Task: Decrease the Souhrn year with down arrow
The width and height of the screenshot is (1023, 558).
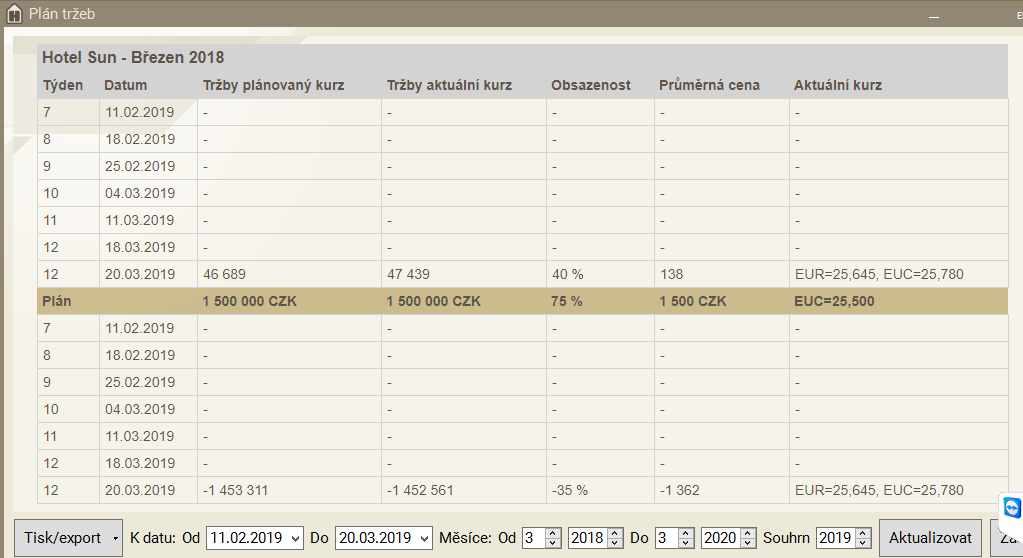Action: (x=862, y=544)
